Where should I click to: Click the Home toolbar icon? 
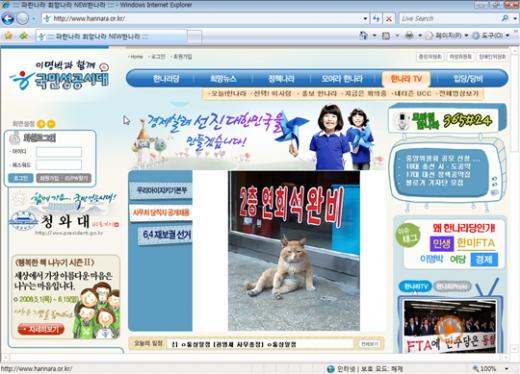point(363,35)
